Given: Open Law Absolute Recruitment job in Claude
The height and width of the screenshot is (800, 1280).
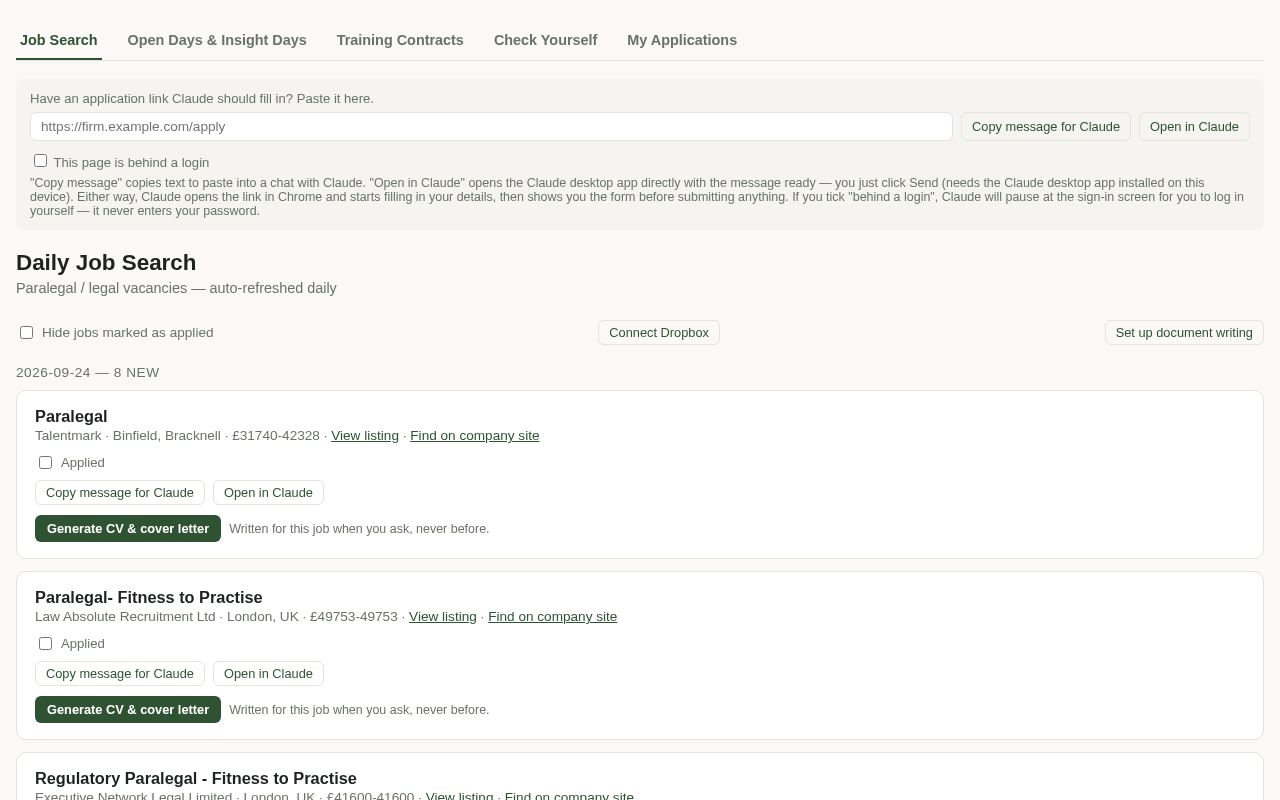Looking at the screenshot, I should click(268, 674).
